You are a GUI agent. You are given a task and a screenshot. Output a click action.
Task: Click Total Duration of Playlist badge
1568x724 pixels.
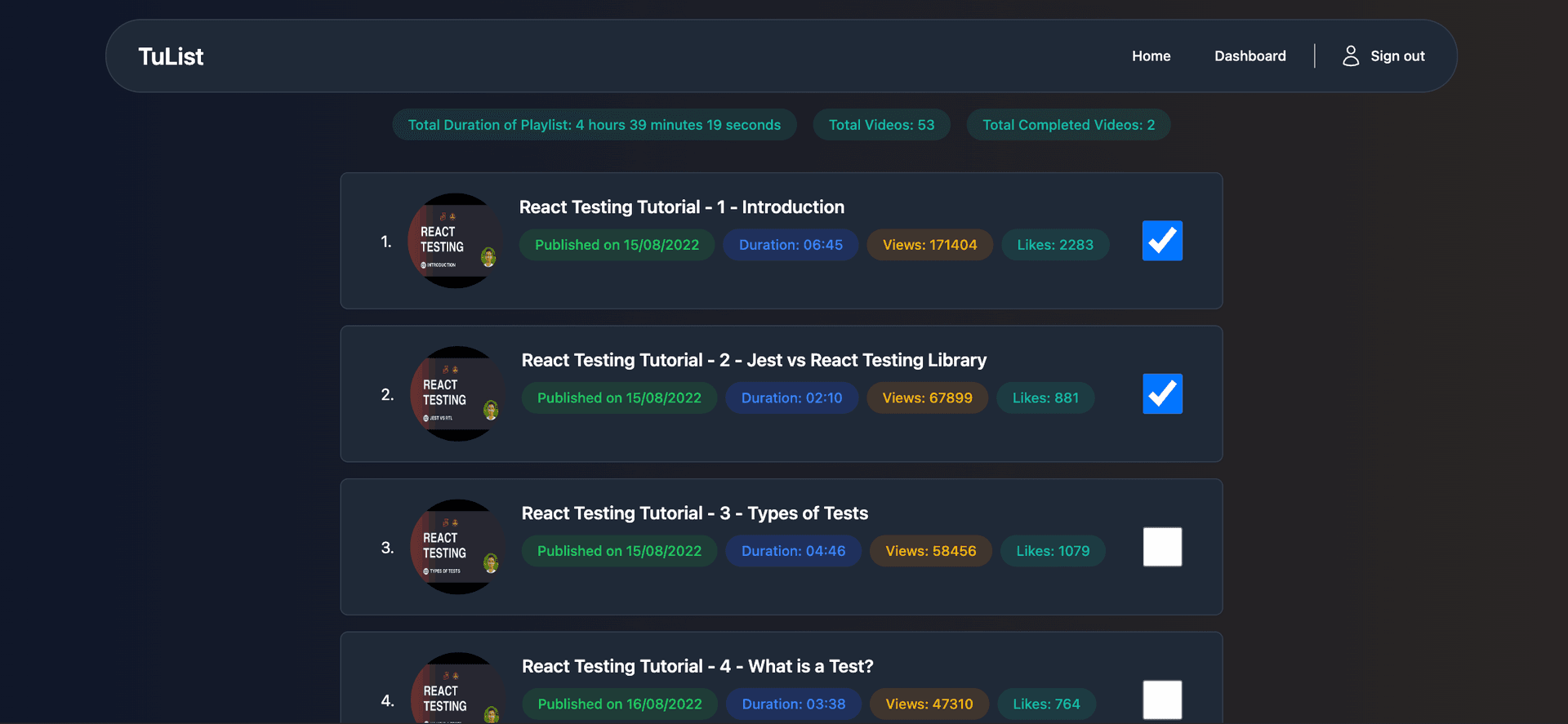pyautogui.click(x=595, y=125)
